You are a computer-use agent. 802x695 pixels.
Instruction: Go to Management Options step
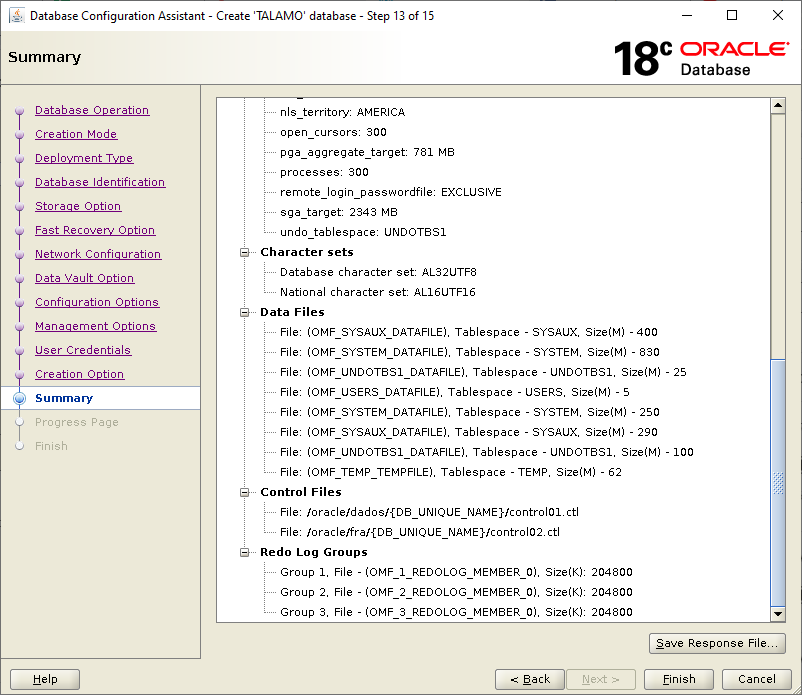tap(96, 326)
